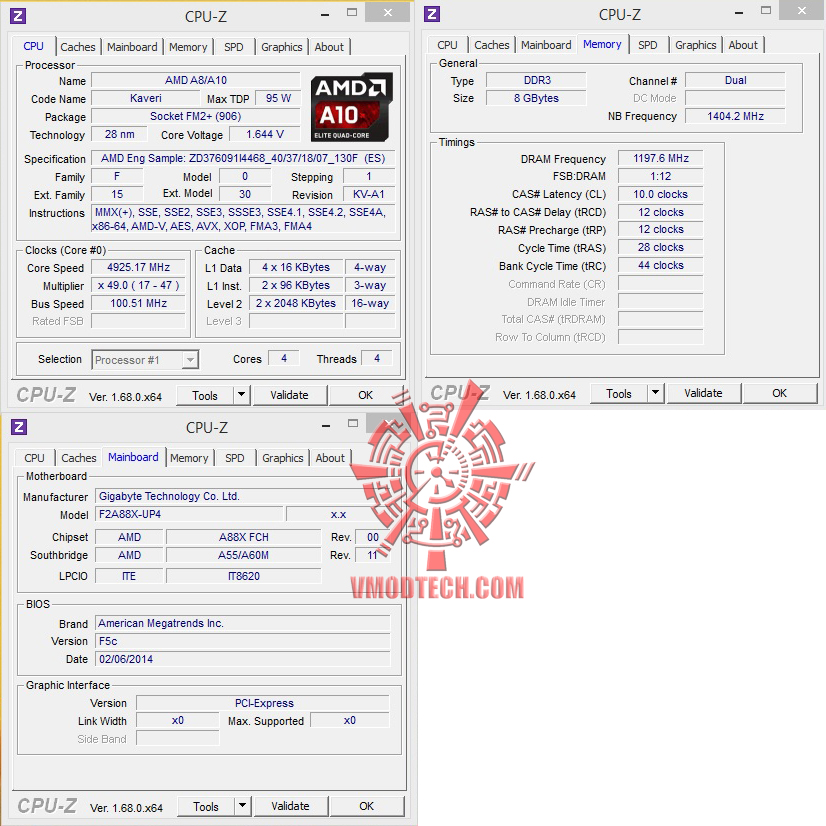
Task: Click OK button in the Memory window
Action: tap(780, 393)
